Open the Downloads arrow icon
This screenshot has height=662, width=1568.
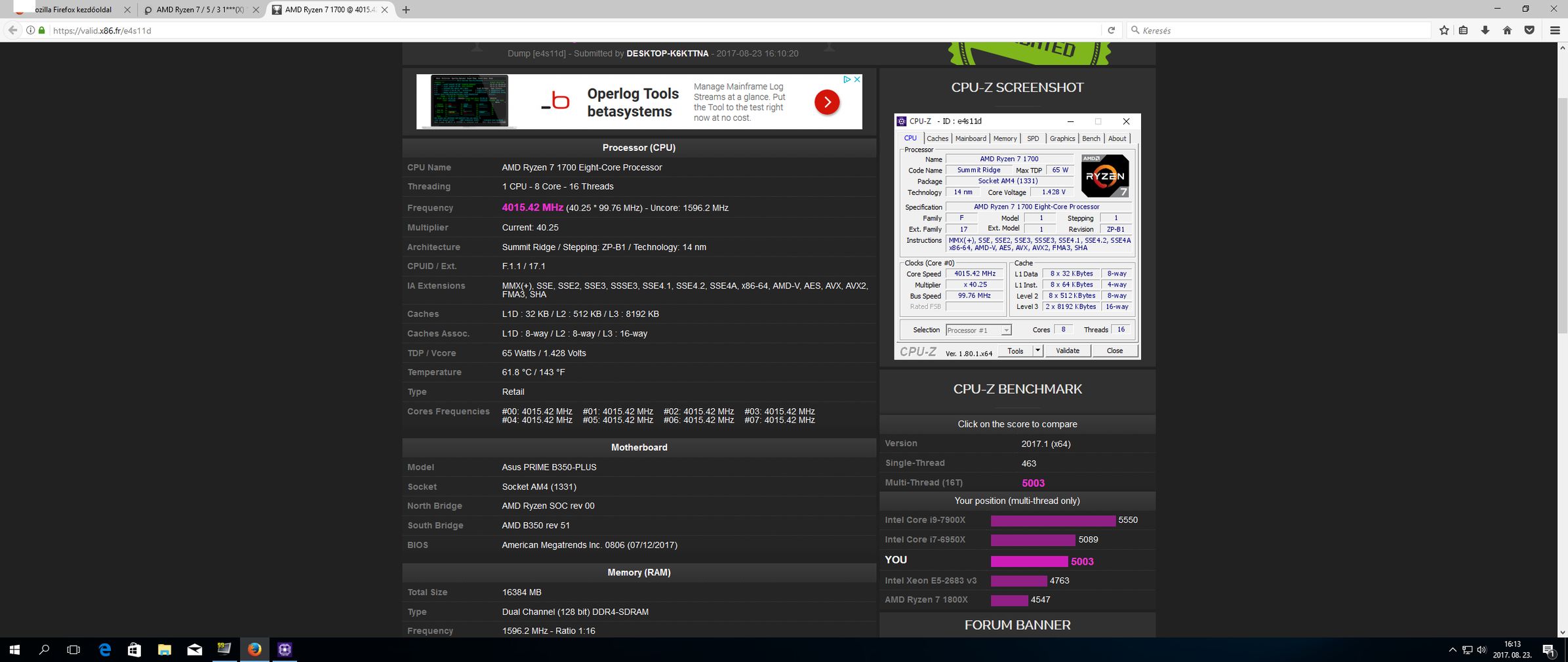pyautogui.click(x=1485, y=30)
